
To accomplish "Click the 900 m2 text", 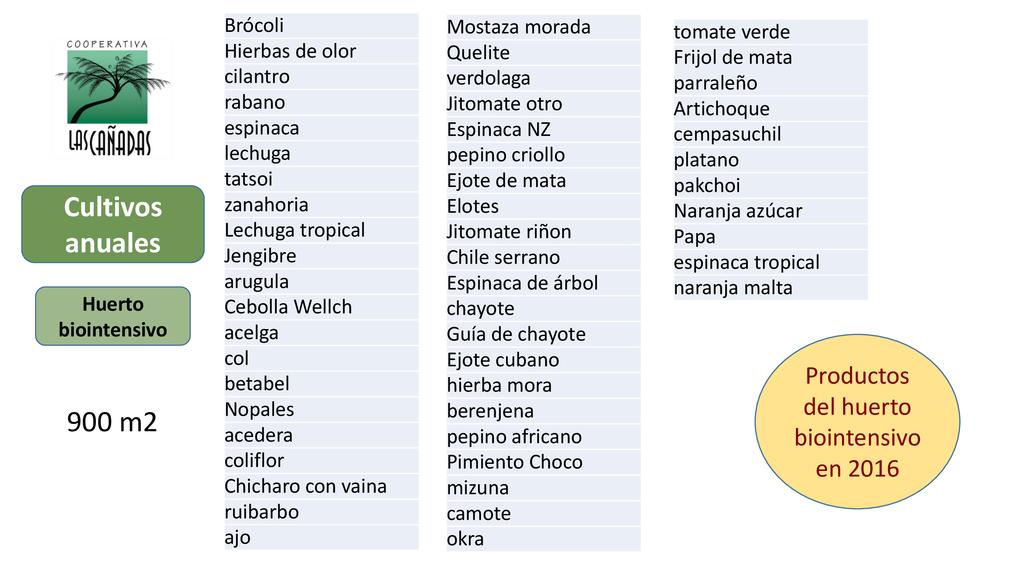I will tap(112, 423).
